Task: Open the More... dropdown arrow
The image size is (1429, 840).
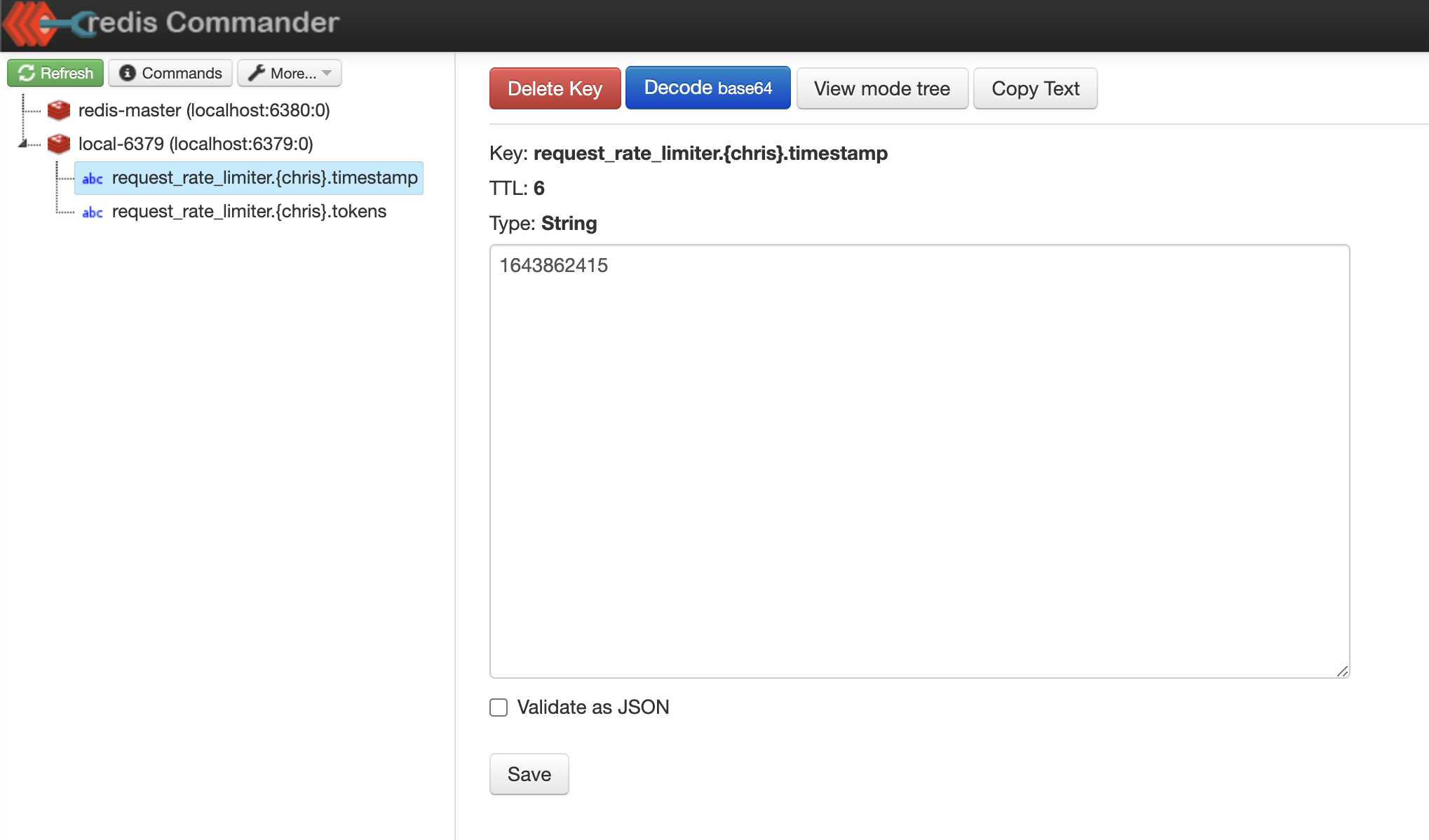Action: [x=327, y=73]
